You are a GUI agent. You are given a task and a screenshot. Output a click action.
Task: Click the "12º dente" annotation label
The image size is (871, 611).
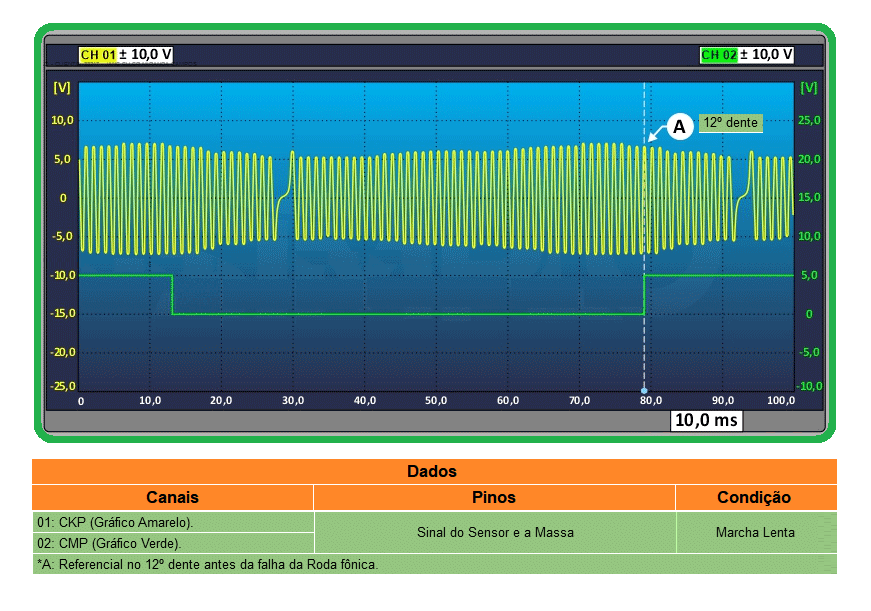tap(730, 123)
